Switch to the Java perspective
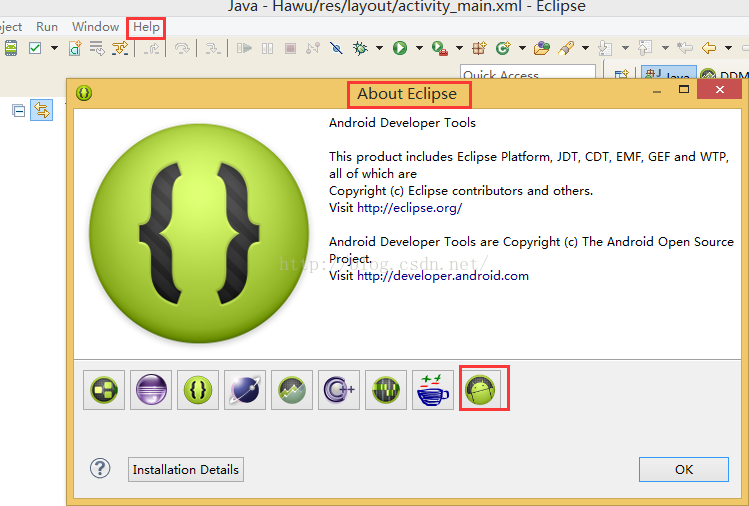This screenshot has width=749, height=506. [668, 74]
